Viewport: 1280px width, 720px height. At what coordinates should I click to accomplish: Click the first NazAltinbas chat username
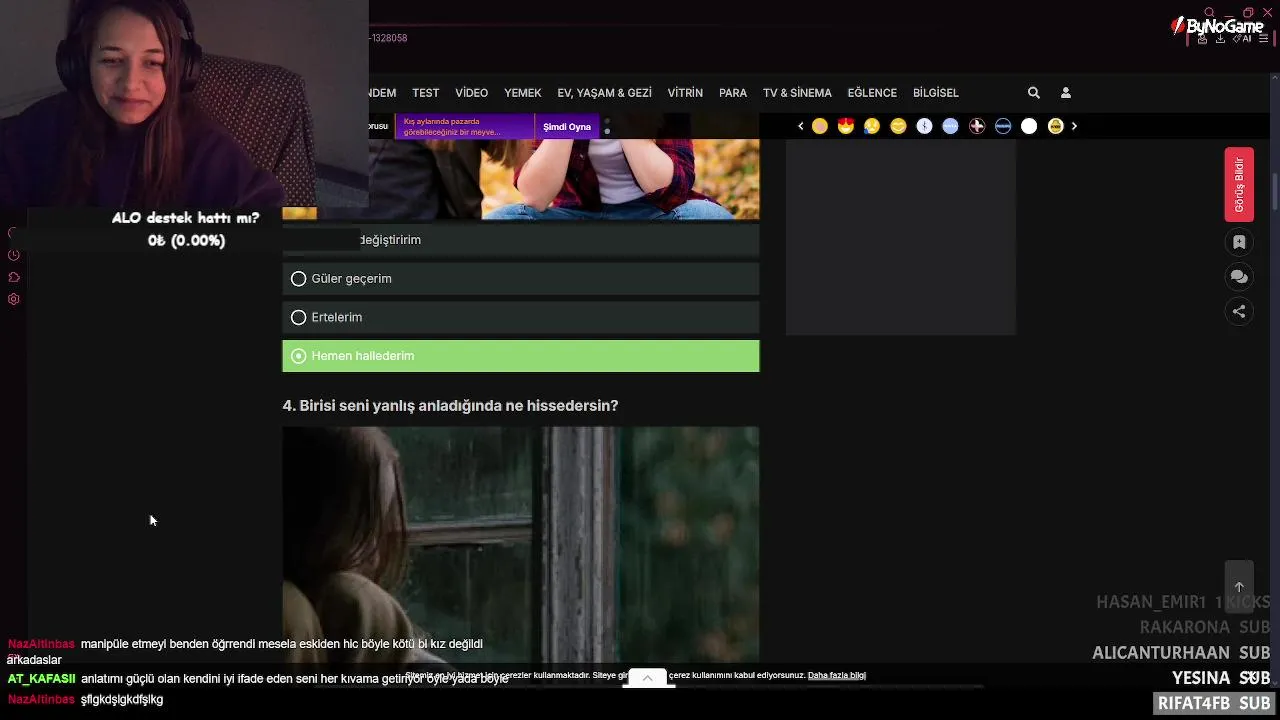41,644
